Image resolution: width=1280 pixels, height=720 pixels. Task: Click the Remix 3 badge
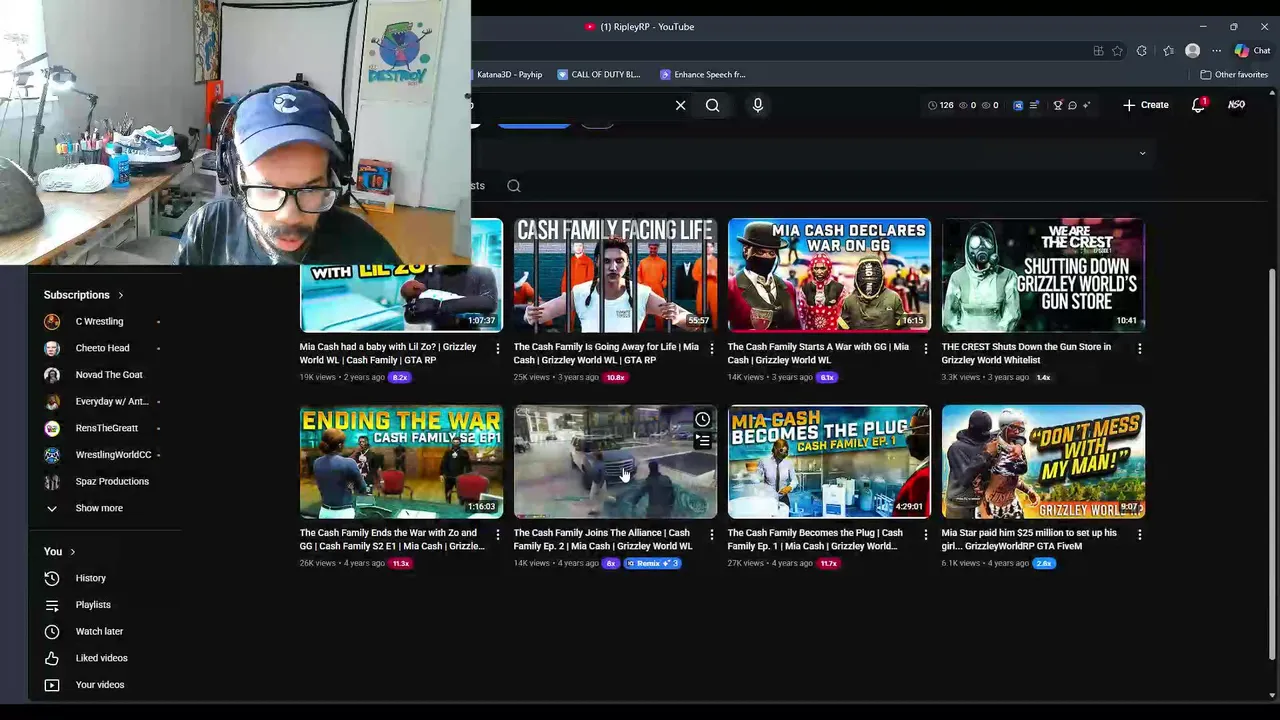pos(653,563)
